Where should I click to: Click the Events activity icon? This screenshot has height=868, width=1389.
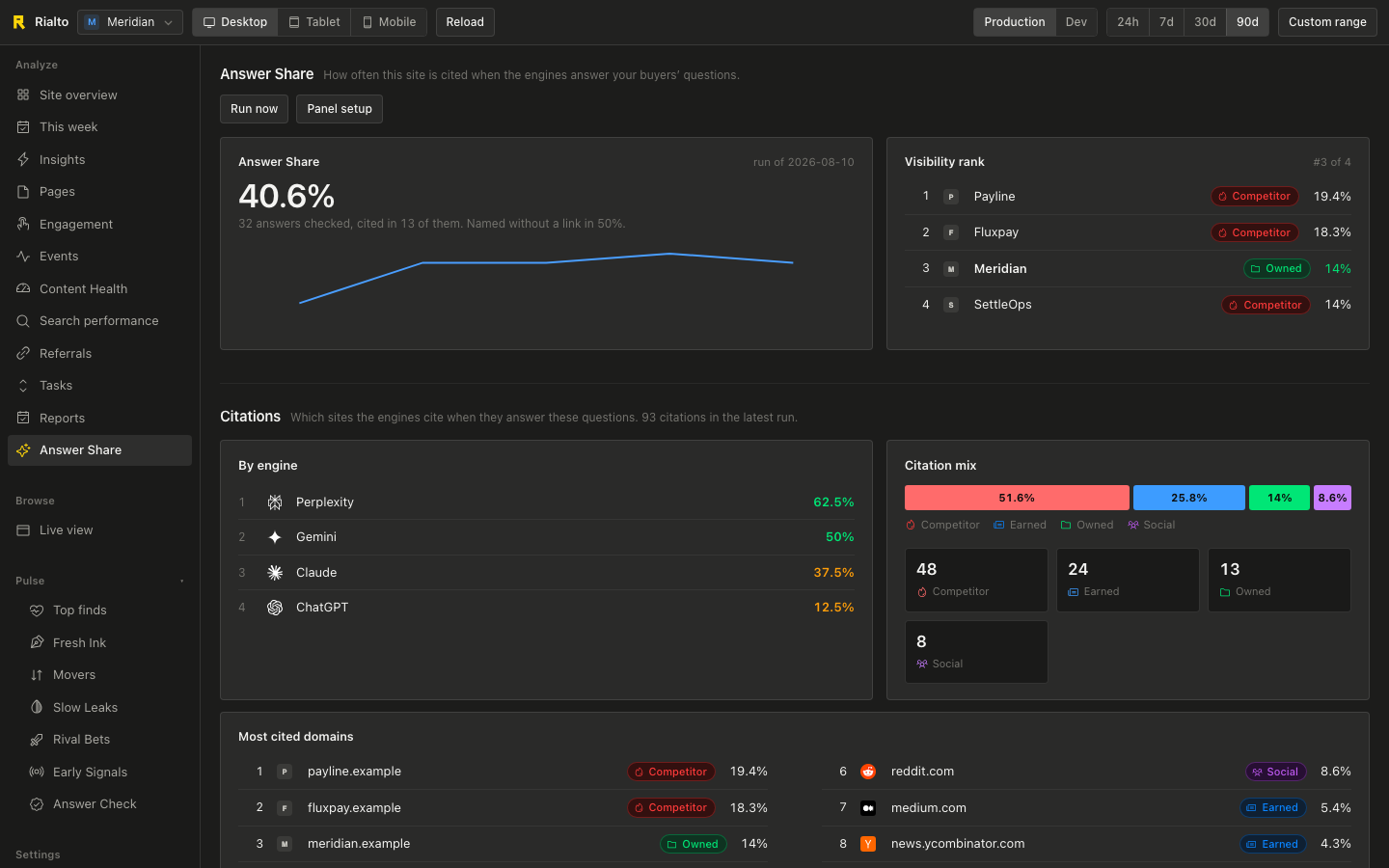click(23, 257)
